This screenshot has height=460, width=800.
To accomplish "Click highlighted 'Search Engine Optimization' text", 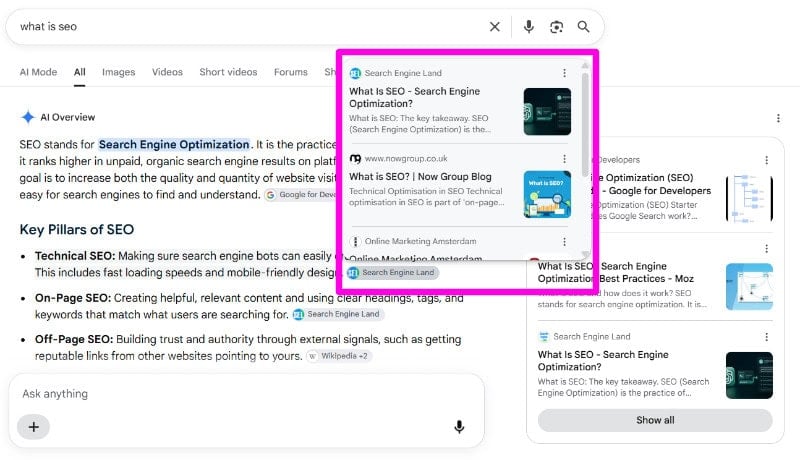I will click(x=174, y=144).
